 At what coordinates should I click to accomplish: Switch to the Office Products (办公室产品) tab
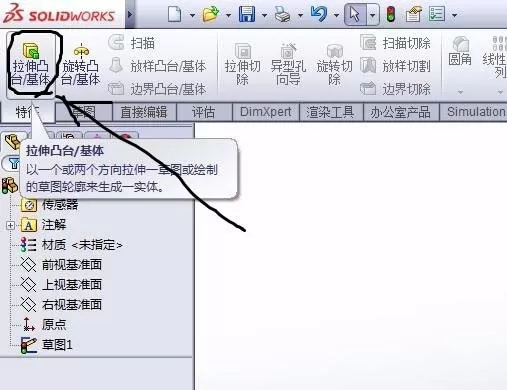pyautogui.click(x=400, y=112)
